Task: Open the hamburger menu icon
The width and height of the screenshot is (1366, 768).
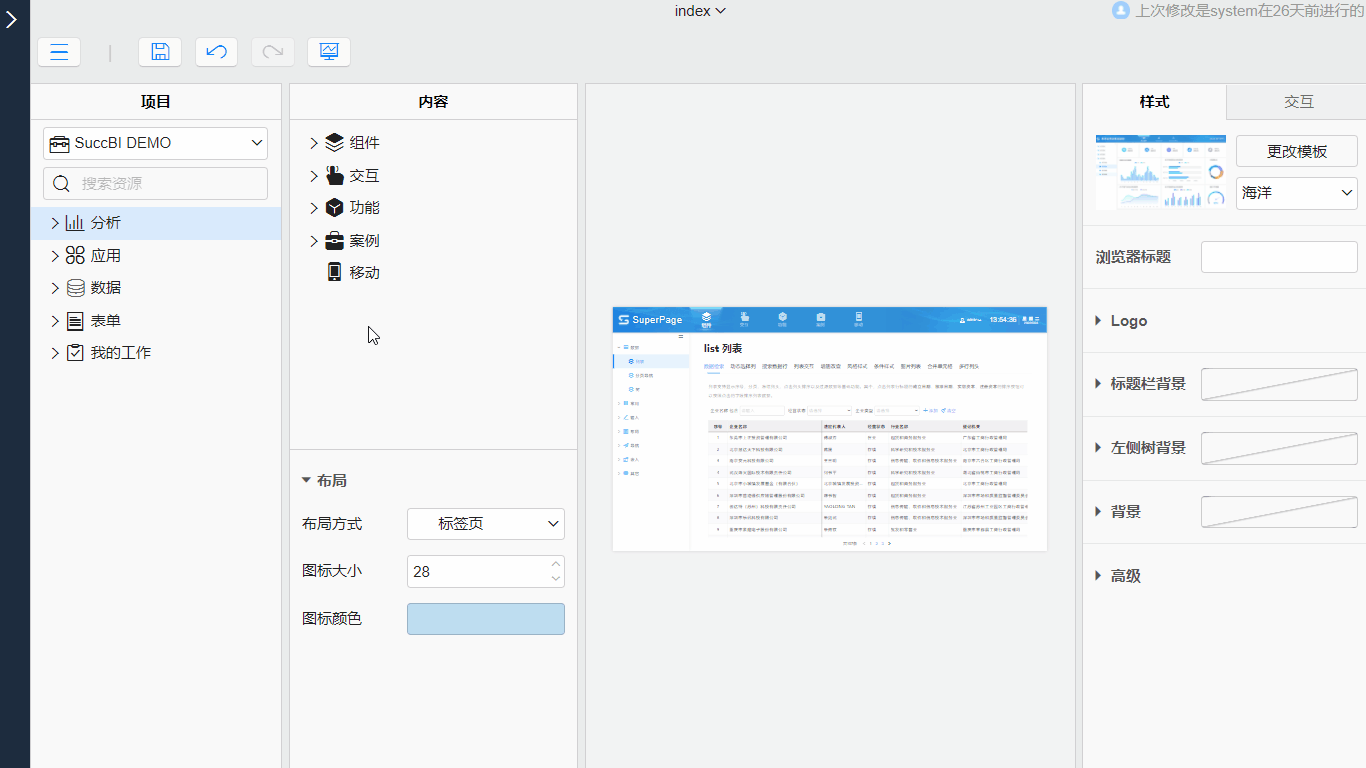Action: pyautogui.click(x=58, y=52)
